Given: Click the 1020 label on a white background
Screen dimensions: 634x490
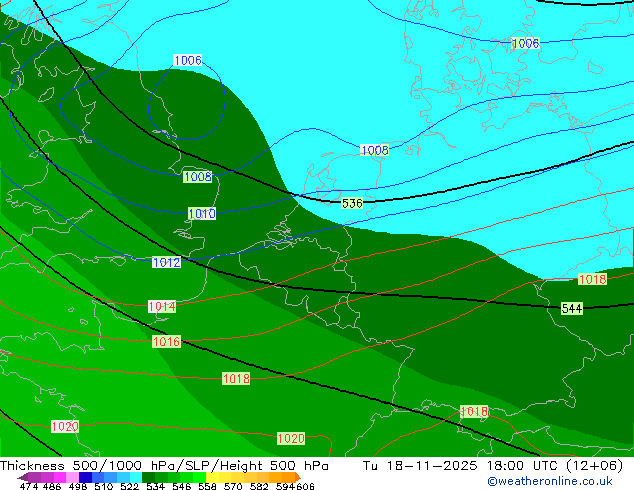Looking at the screenshot, I should [x=65, y=426].
